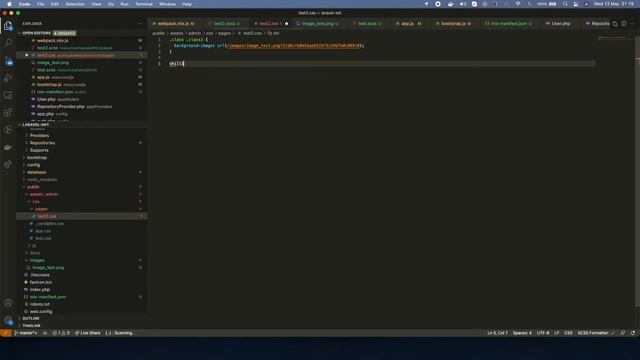This screenshot has width=640, height=360.
Task: Open the editor more actions ellipsis
Action: (x=632, y=24)
